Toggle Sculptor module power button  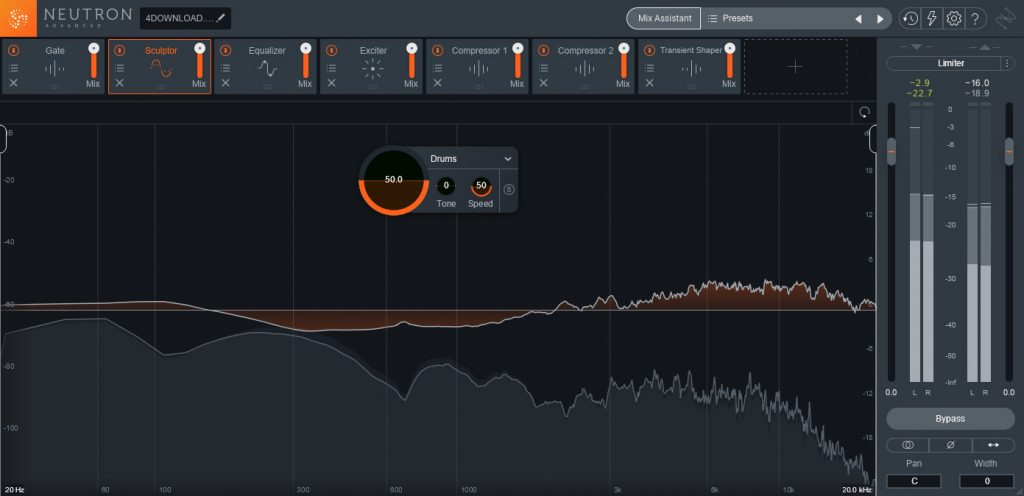pyautogui.click(x=120, y=50)
